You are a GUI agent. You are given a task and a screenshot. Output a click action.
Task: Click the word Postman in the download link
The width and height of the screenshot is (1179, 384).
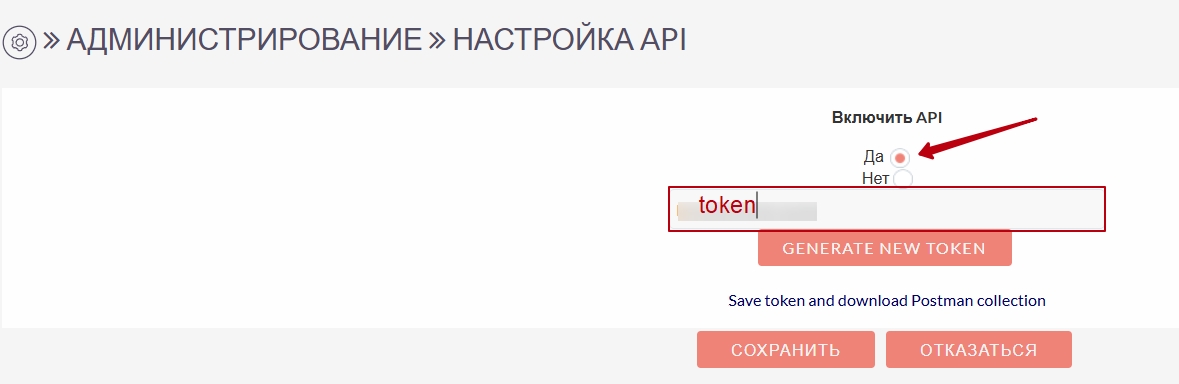pos(941,301)
